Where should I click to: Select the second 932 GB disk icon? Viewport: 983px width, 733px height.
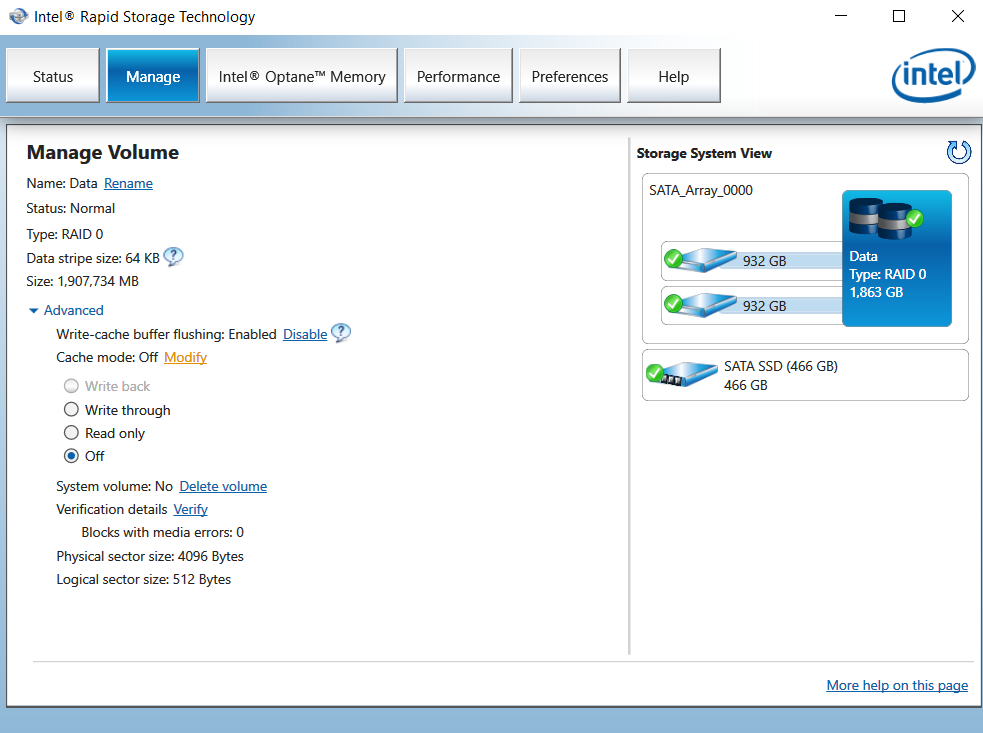tap(701, 305)
